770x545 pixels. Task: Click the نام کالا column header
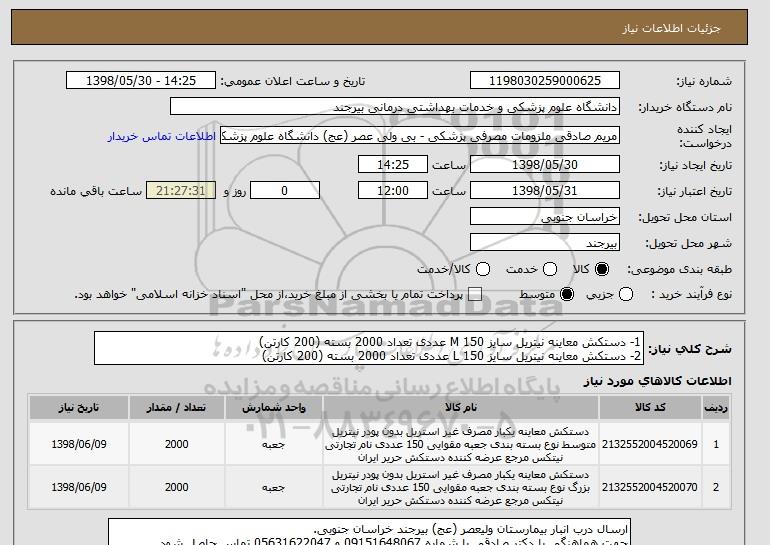click(x=461, y=408)
